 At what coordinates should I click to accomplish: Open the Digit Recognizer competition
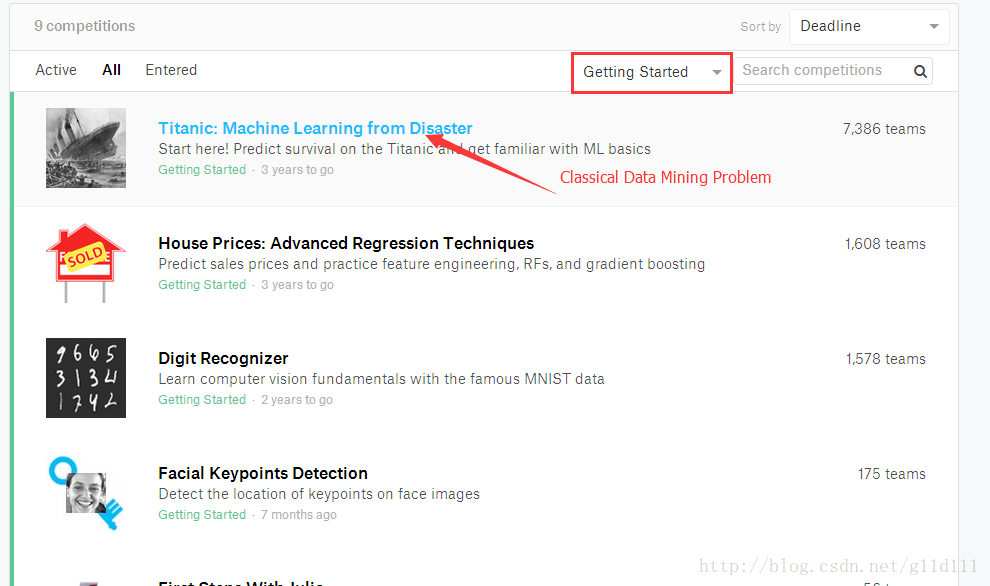(223, 358)
